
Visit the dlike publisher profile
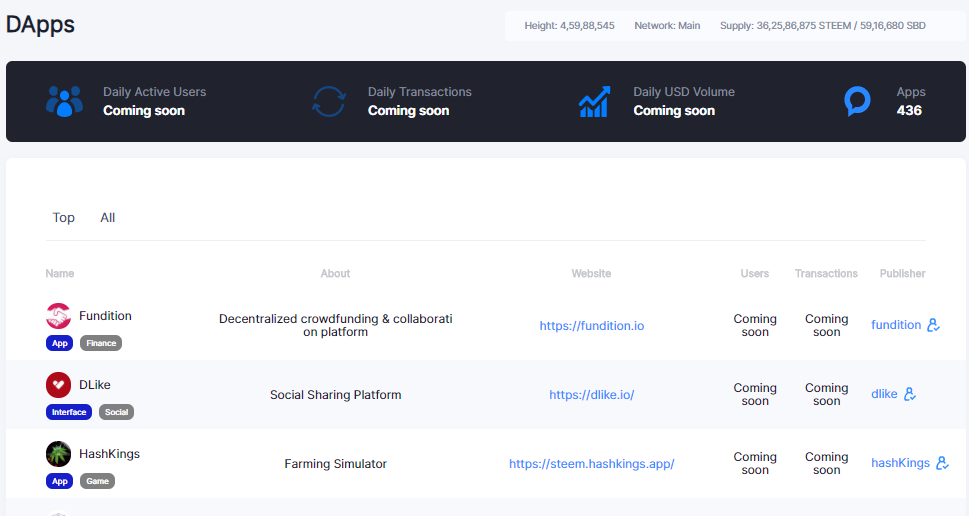tap(884, 394)
